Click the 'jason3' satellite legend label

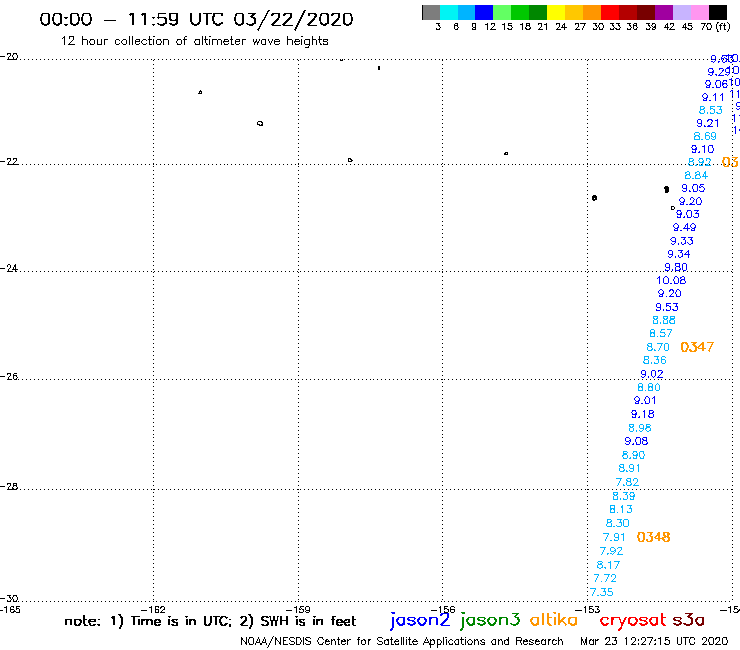490,620
